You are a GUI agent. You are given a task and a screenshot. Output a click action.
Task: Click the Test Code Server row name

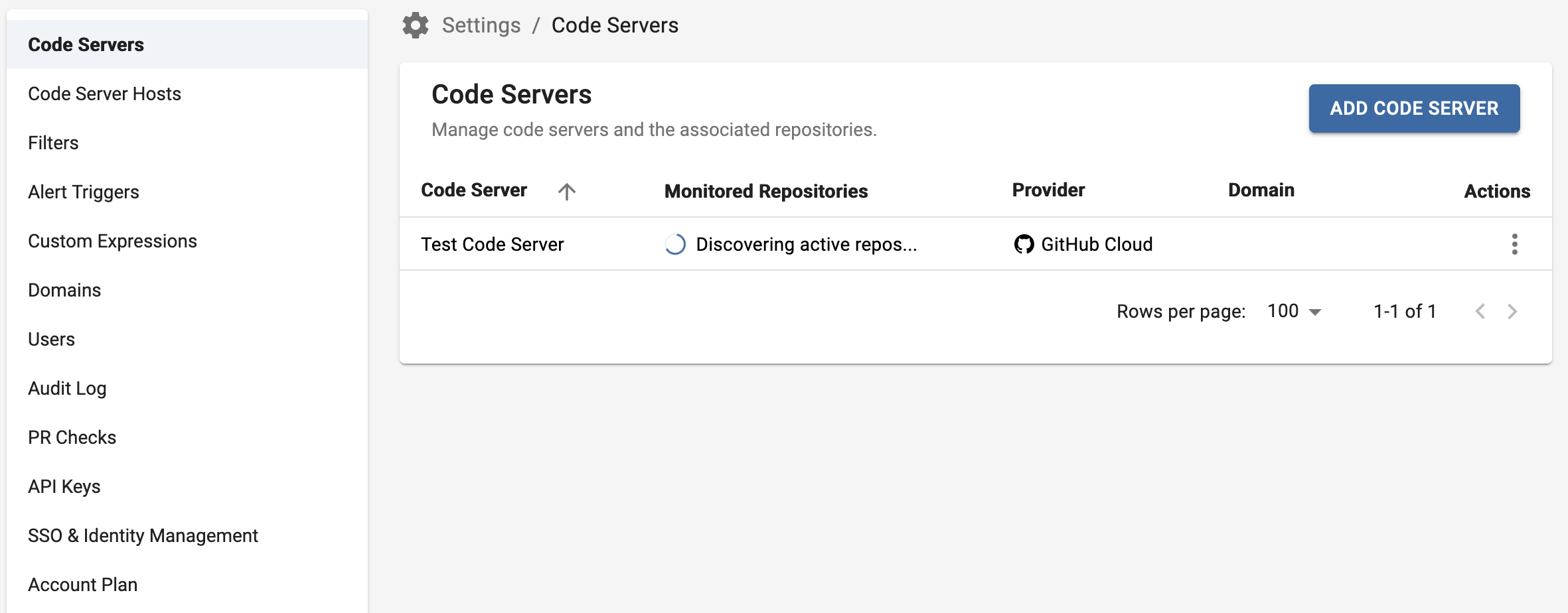[493, 244]
